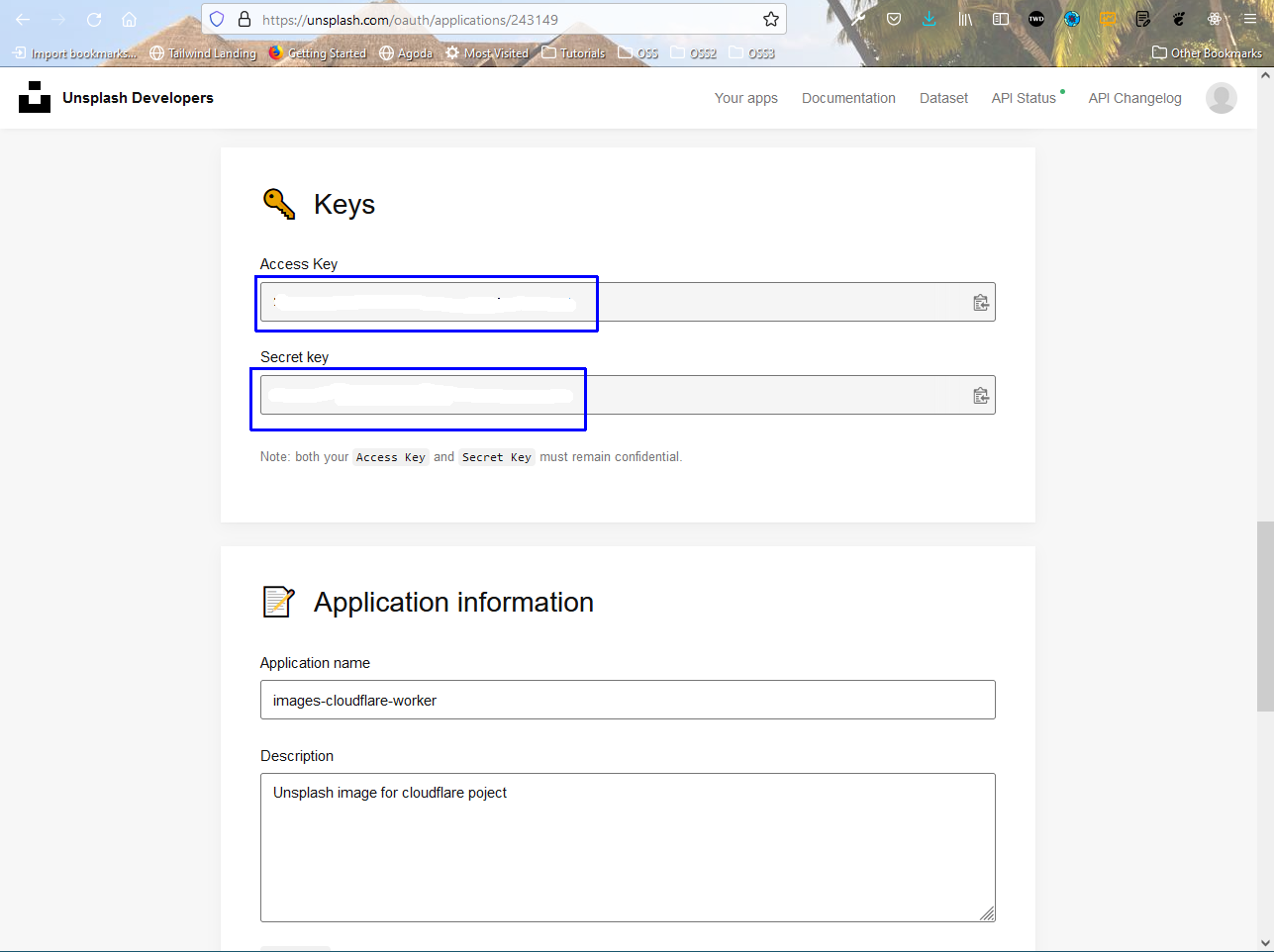Click the Firefox Getting Started bookmark
This screenshot has height=952, width=1274.
point(317,53)
